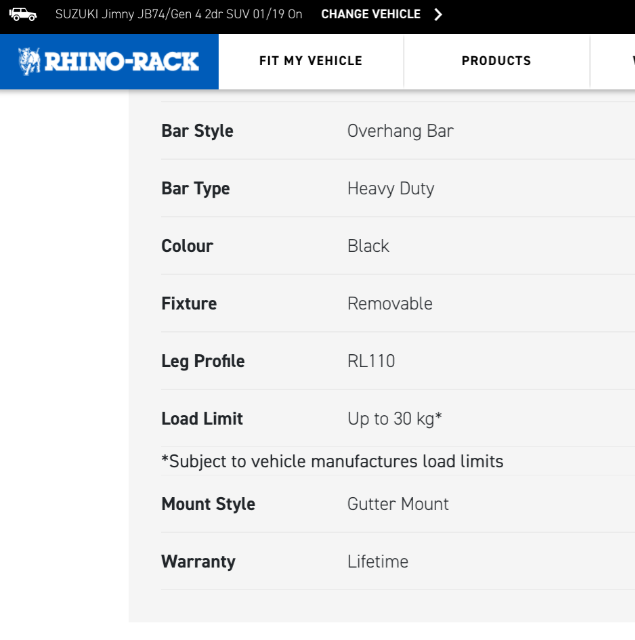
Task: Click the Removable fixture value
Action: pos(390,304)
